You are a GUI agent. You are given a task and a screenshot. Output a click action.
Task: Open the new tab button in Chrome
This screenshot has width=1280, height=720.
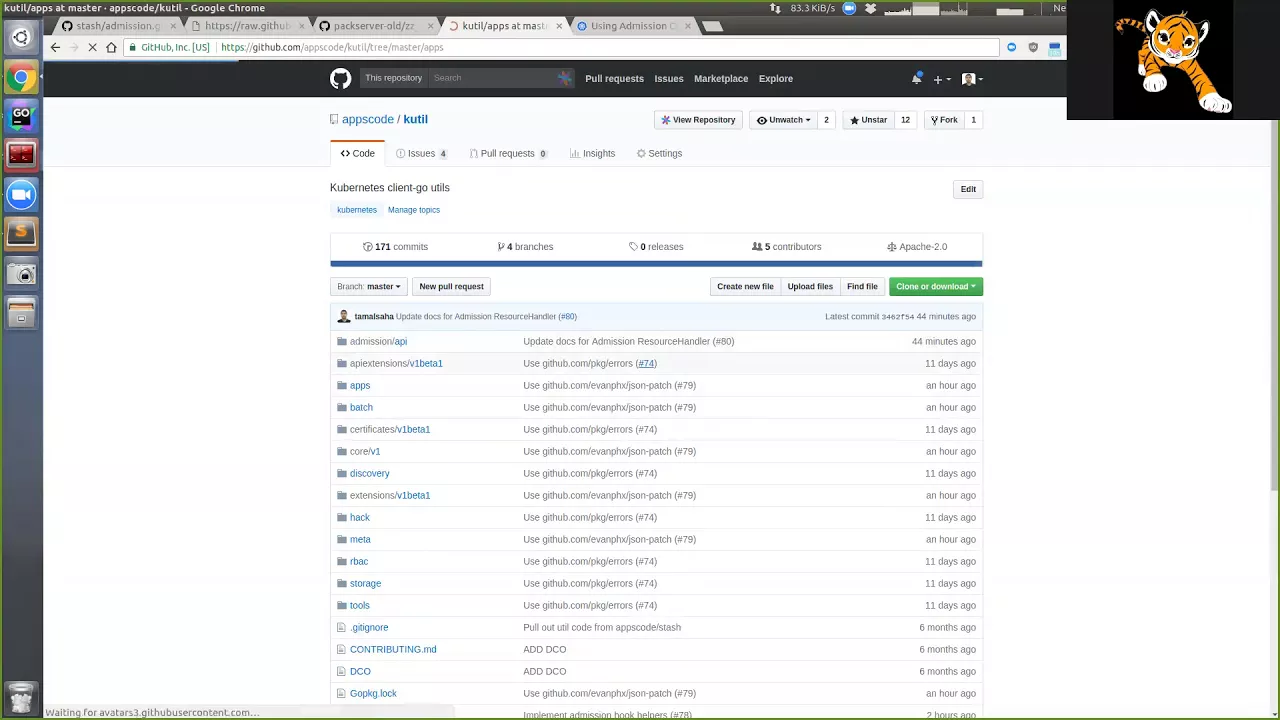point(712,27)
